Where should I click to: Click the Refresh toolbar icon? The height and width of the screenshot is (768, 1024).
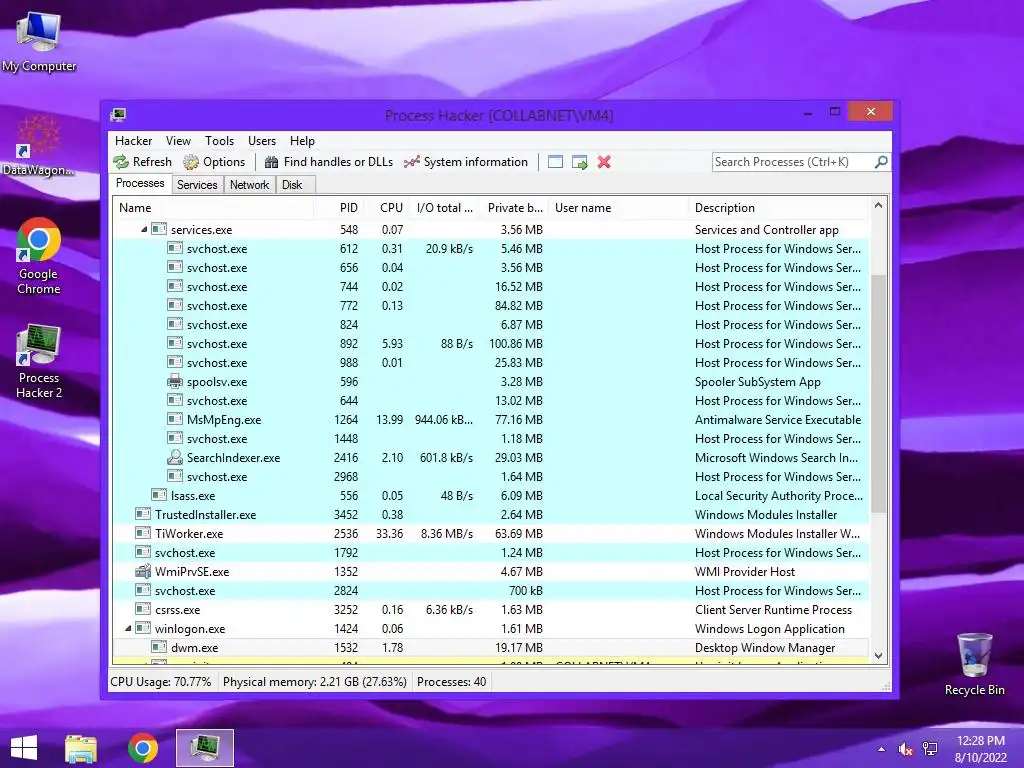click(x=121, y=162)
